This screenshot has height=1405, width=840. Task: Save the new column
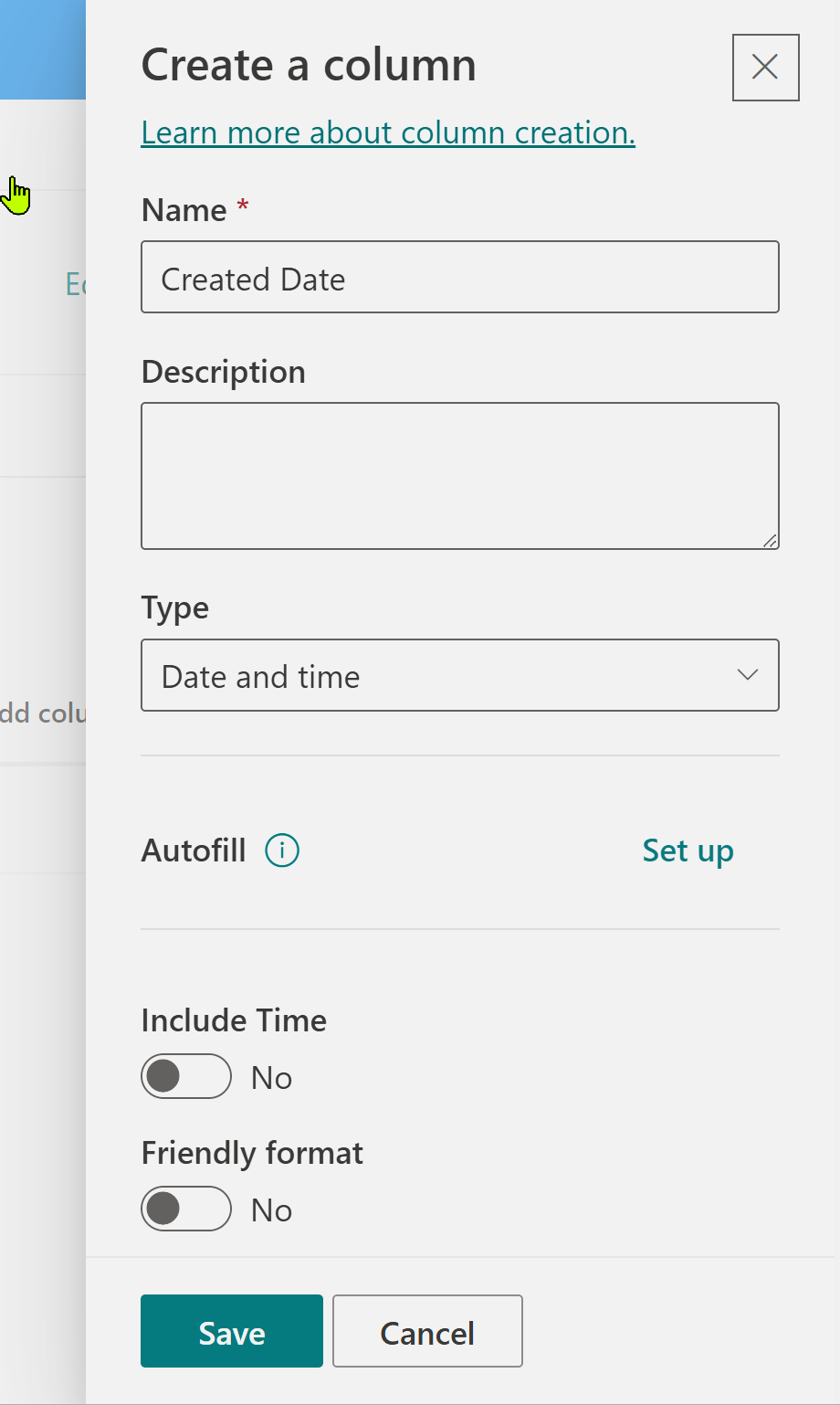pyautogui.click(x=232, y=1331)
